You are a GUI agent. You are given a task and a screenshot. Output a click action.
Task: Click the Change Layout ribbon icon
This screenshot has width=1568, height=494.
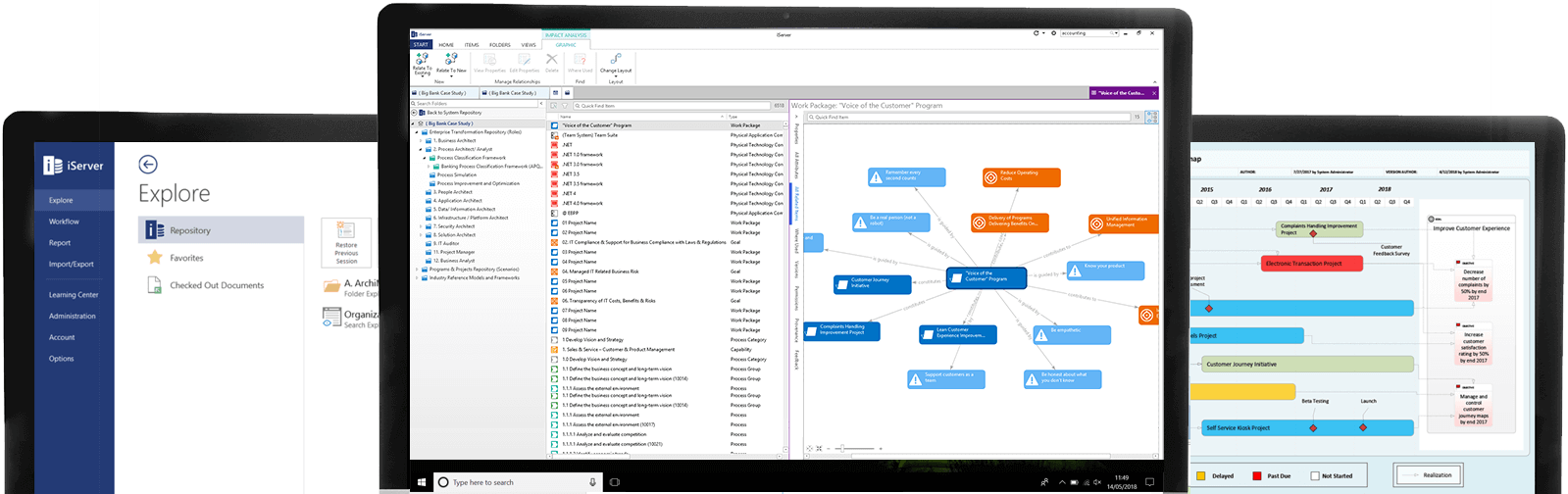(x=616, y=59)
